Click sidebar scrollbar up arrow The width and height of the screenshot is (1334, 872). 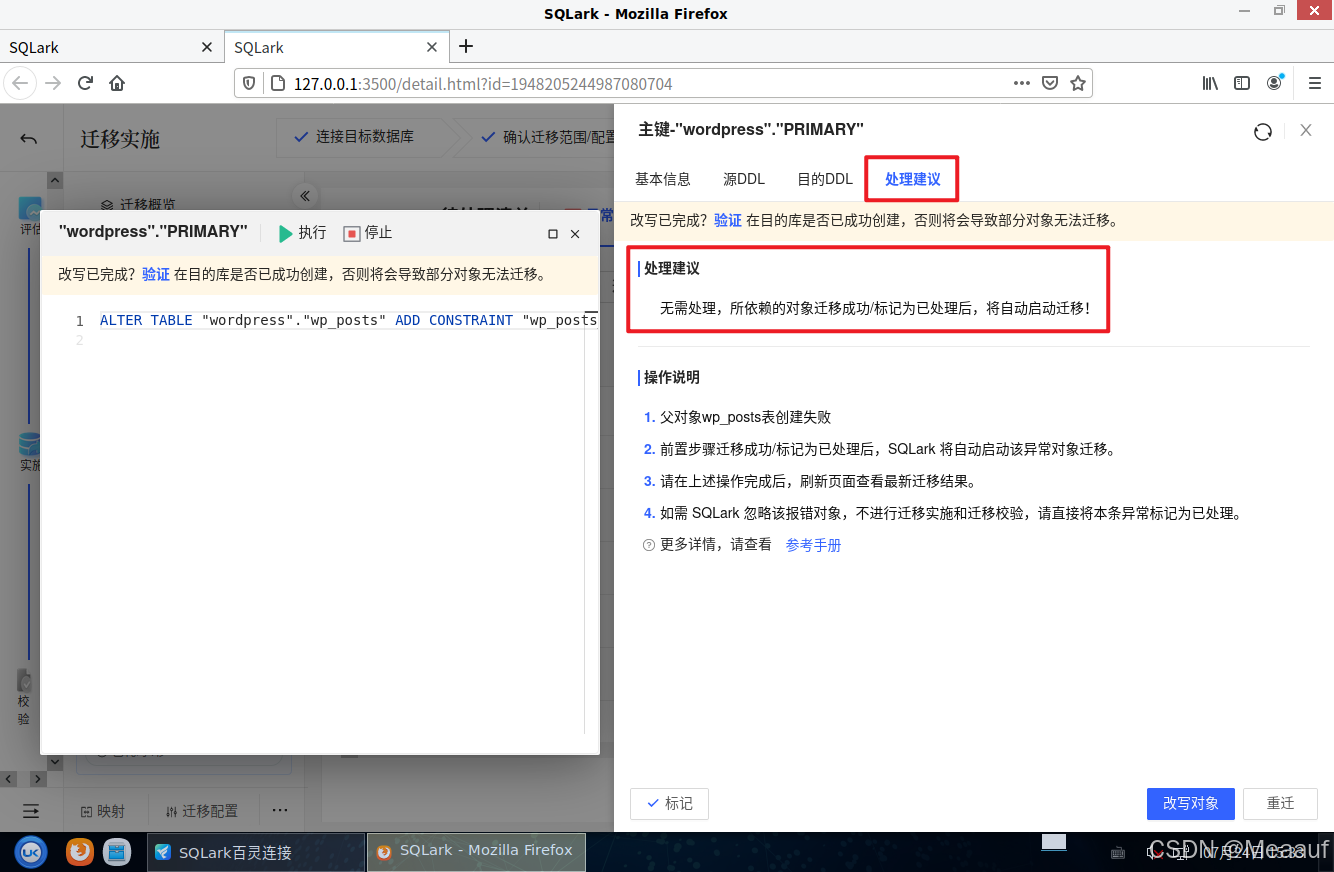[55, 181]
